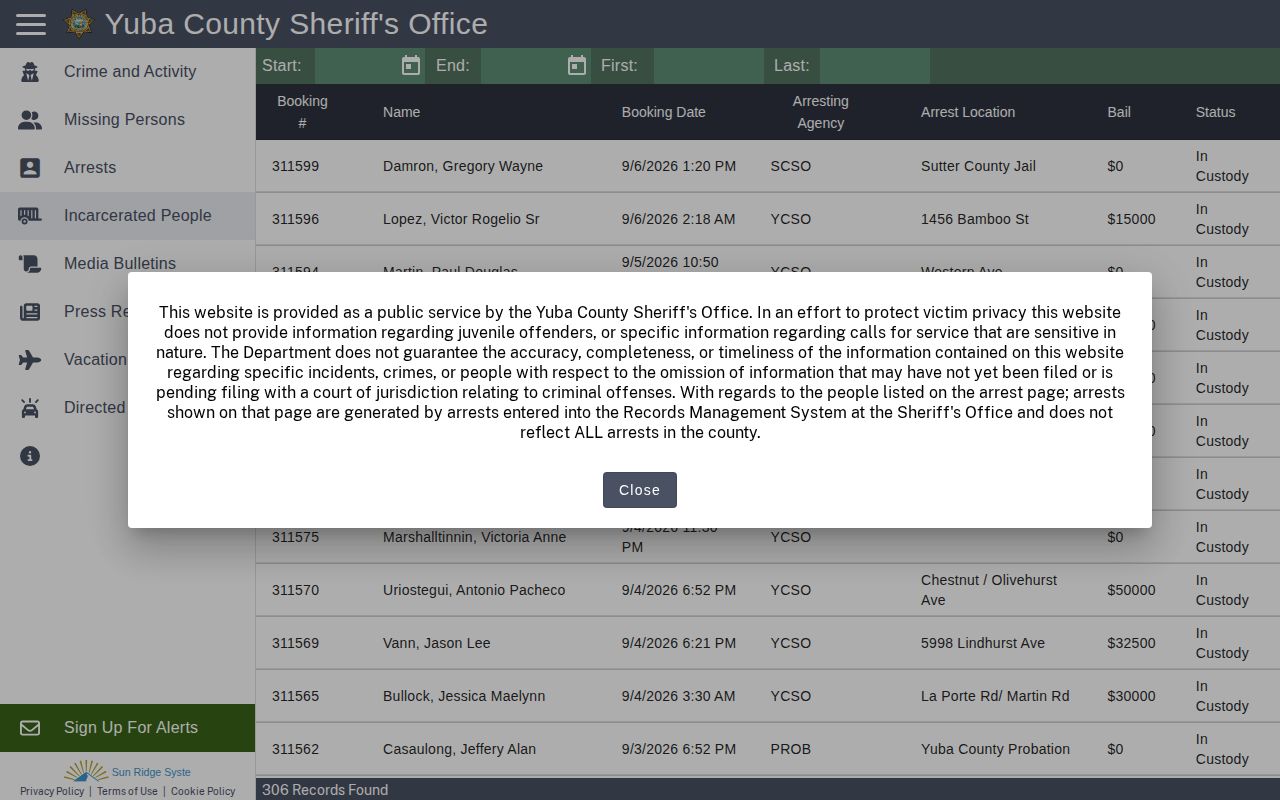Image resolution: width=1280 pixels, height=800 pixels.
Task: Sort by Status column header
Action: 1215,112
